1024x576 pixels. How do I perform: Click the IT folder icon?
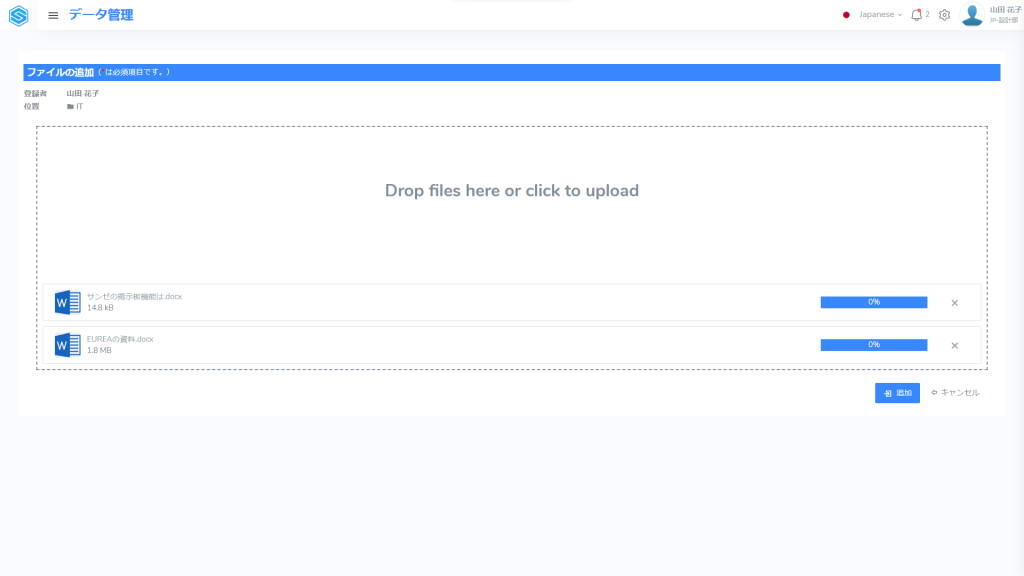click(x=70, y=106)
